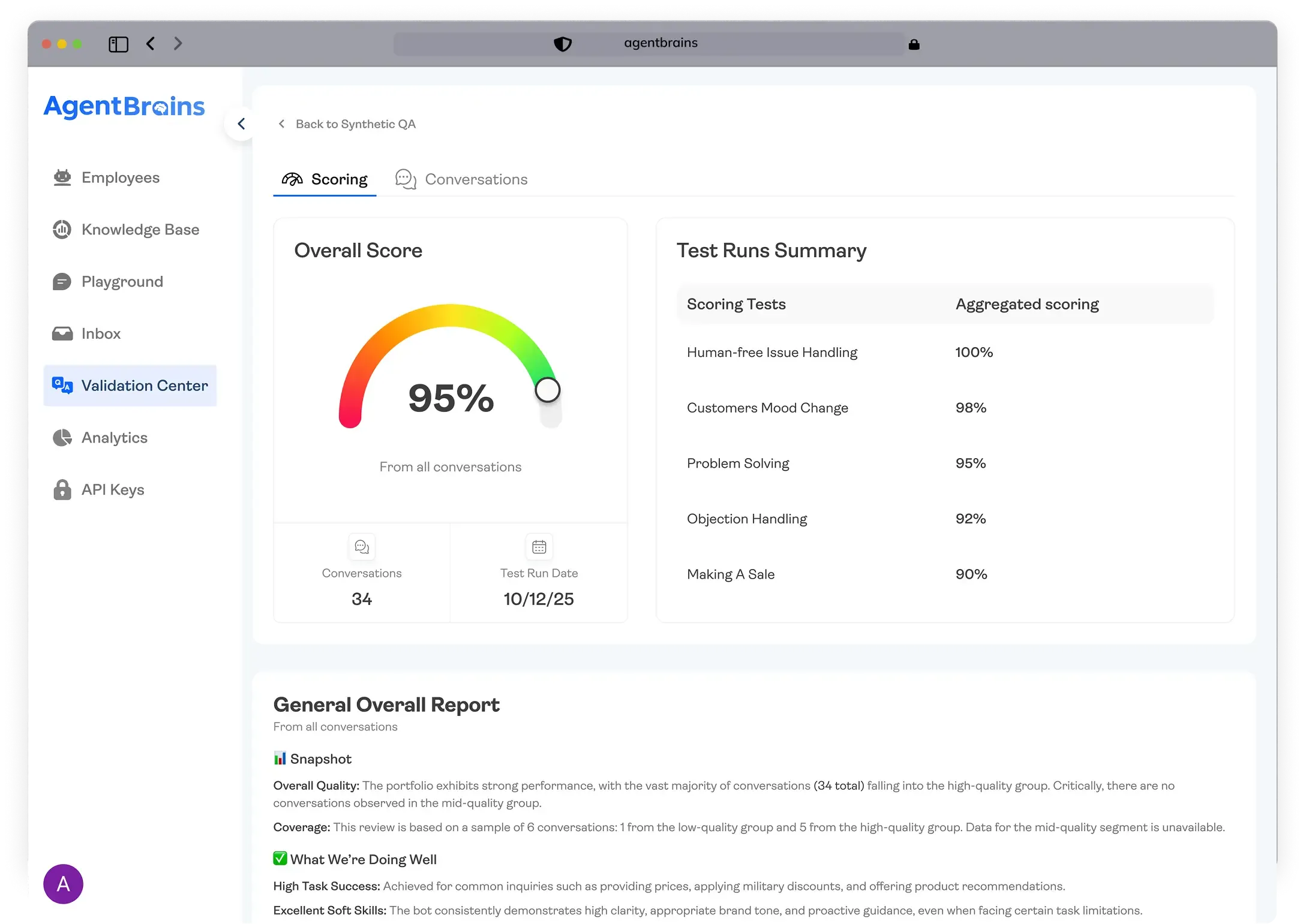Click the Overall Score gauge knob
The image size is (1303, 924).
[548, 390]
